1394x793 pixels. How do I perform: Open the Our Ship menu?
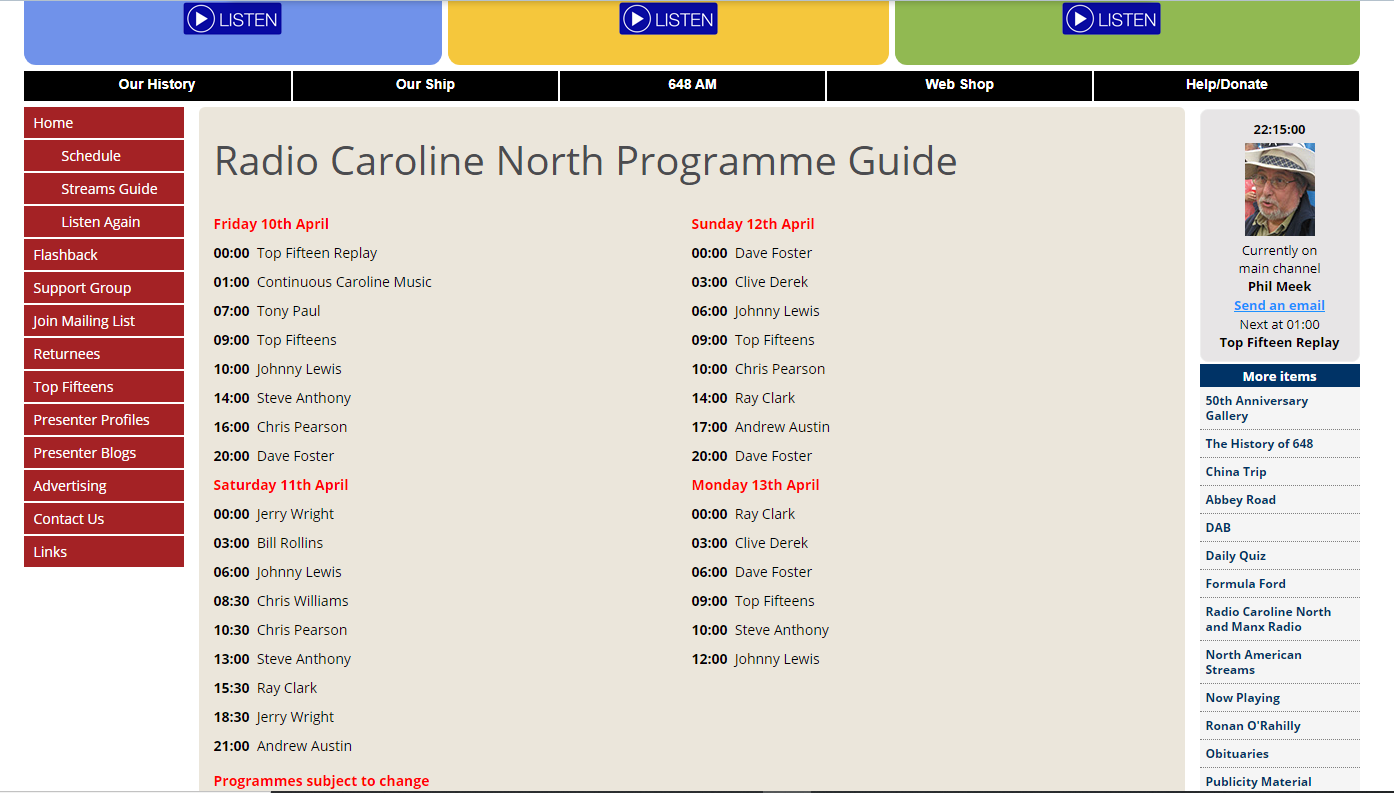[x=425, y=85]
